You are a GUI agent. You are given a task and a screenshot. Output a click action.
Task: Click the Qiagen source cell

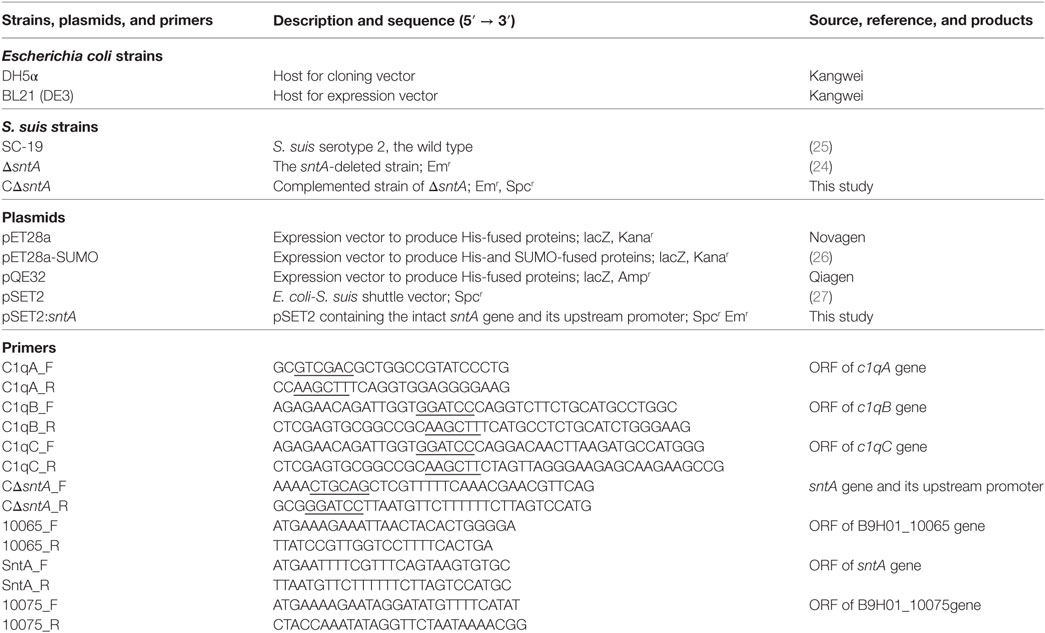click(x=831, y=277)
